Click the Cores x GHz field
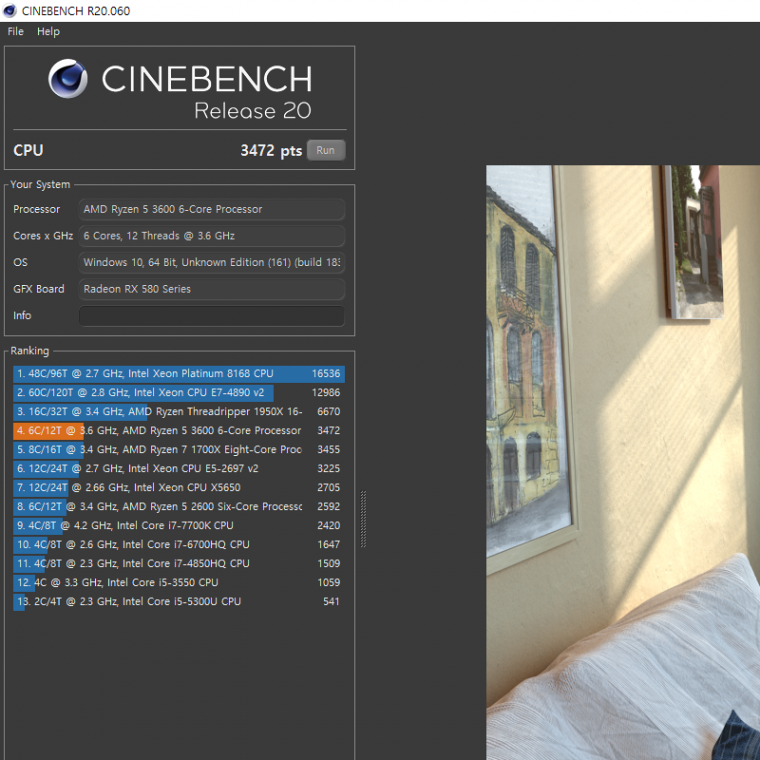The height and width of the screenshot is (760, 760). tap(212, 236)
